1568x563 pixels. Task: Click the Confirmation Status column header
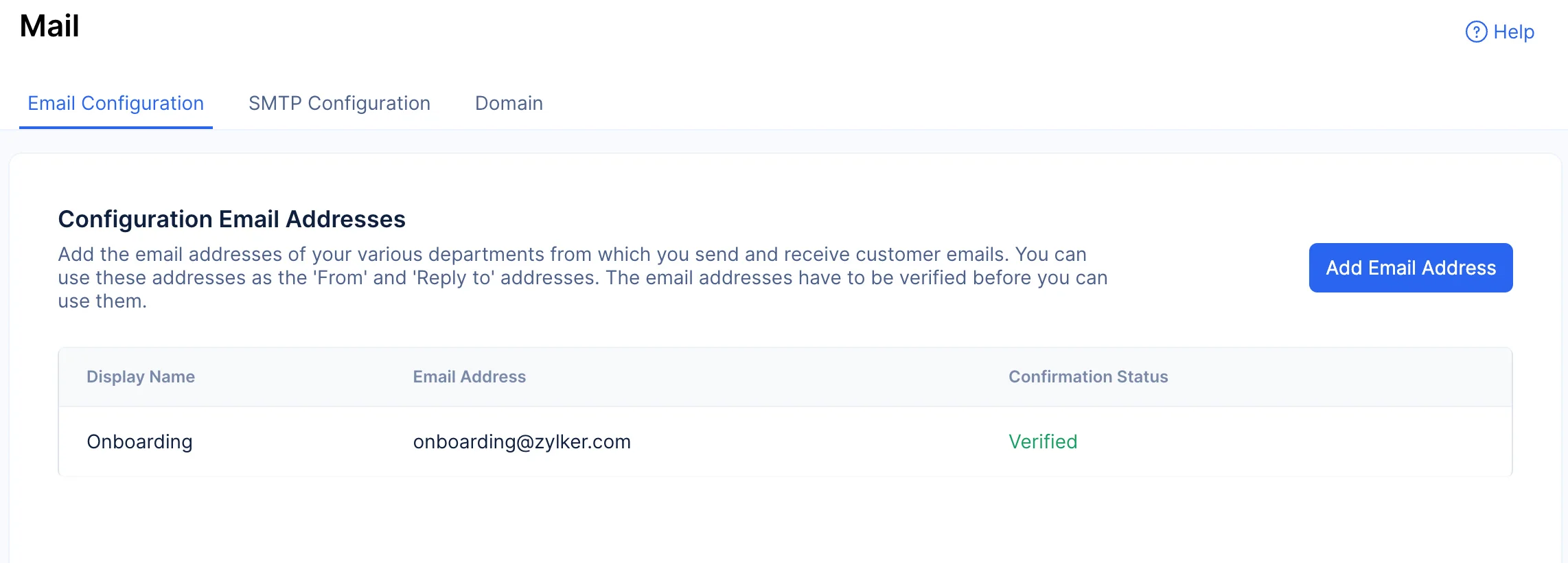tap(1087, 377)
